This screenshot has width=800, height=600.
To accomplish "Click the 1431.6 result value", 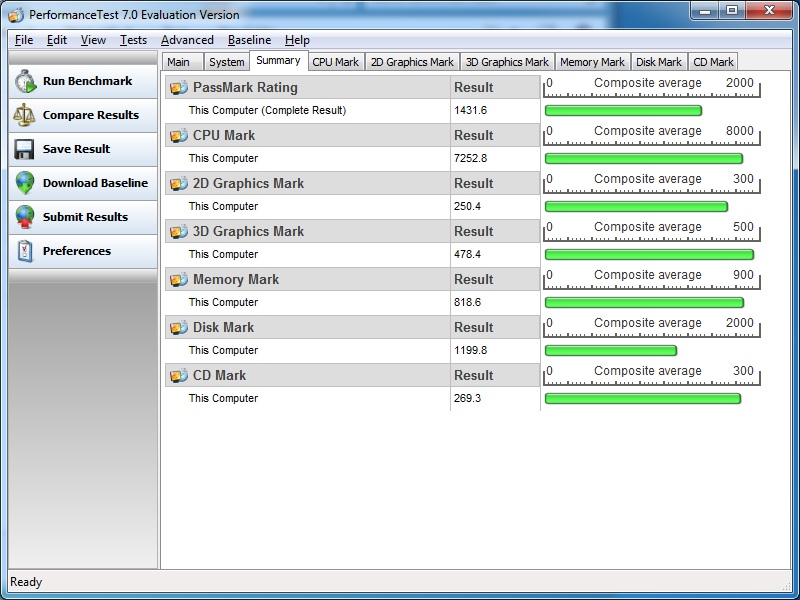I will click(x=470, y=110).
